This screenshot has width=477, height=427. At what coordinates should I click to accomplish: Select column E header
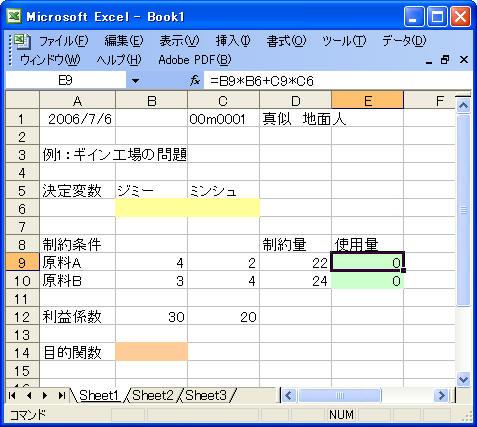coord(367,100)
